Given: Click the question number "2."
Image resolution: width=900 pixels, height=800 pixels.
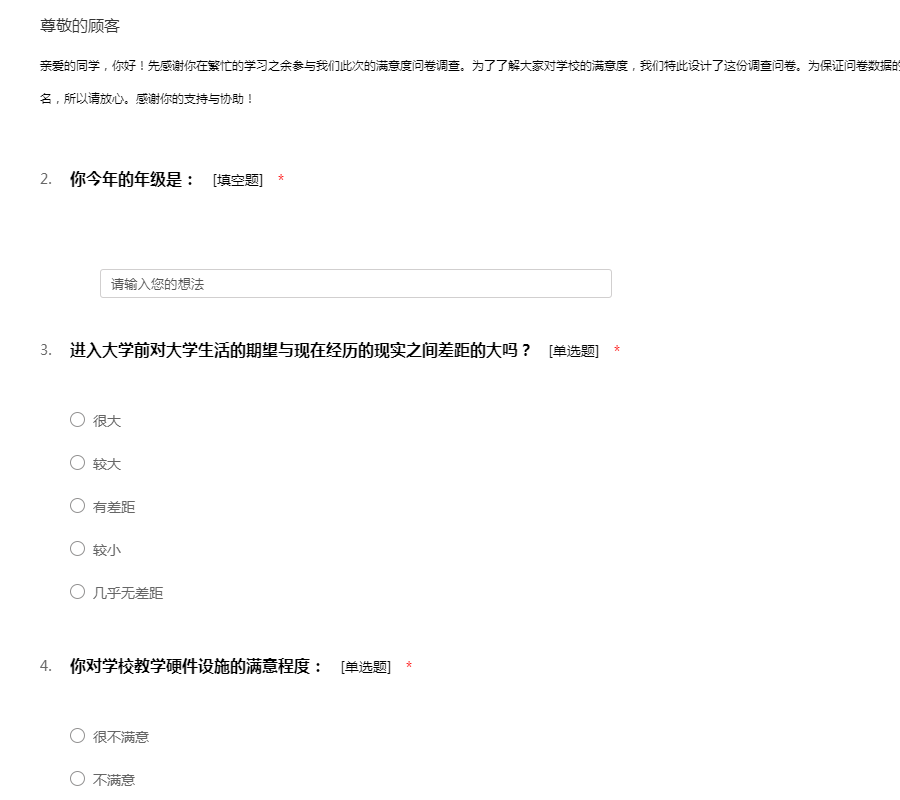Looking at the screenshot, I should point(46,180).
